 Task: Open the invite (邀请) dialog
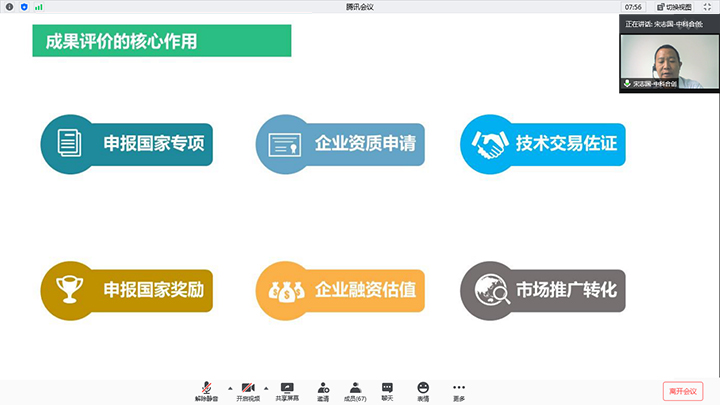(322, 390)
